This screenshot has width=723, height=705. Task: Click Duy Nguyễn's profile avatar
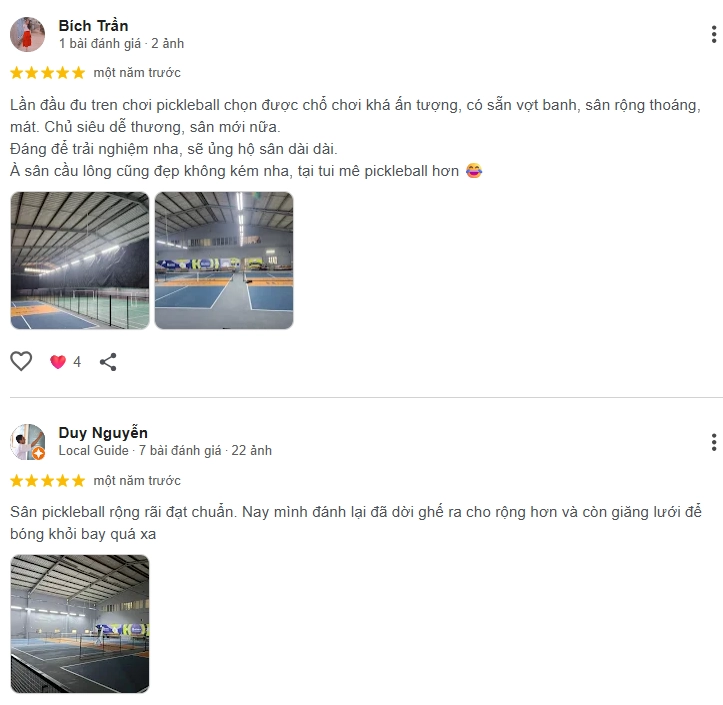[28, 442]
